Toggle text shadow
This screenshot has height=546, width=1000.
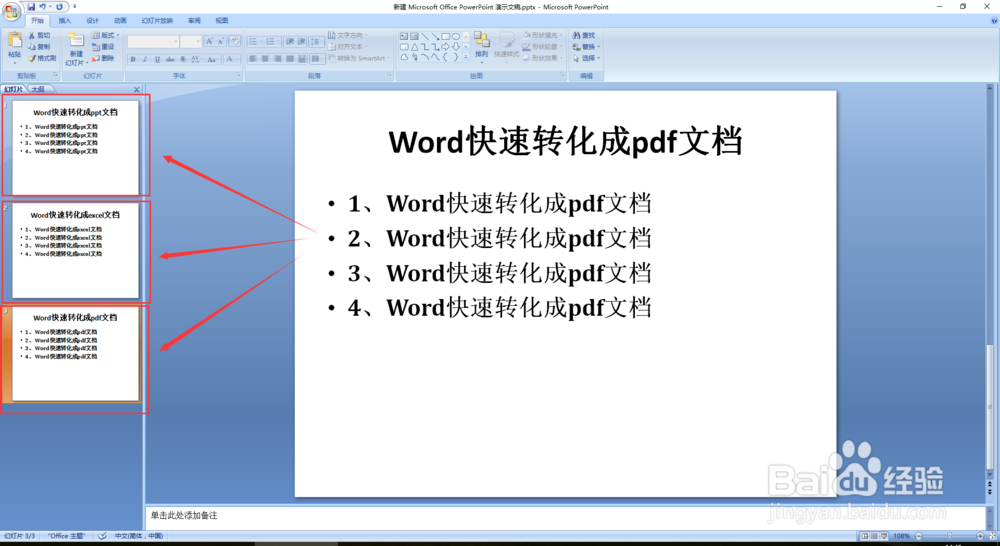[183, 59]
